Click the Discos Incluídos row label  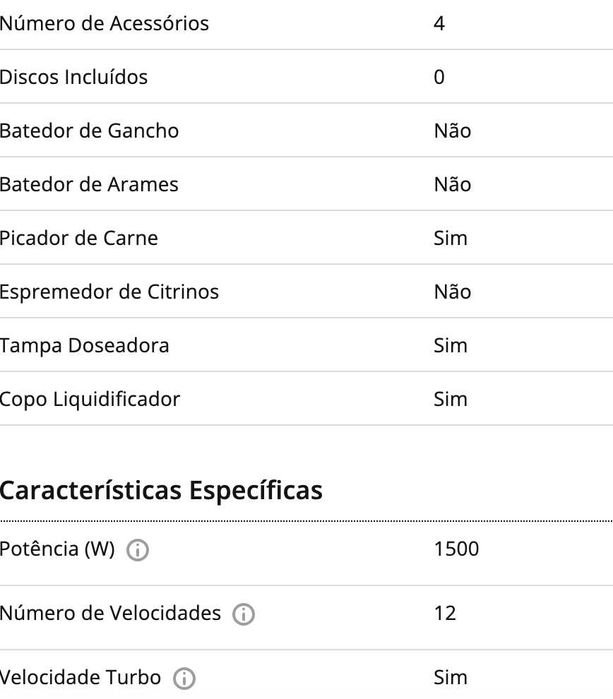[x=73, y=77]
